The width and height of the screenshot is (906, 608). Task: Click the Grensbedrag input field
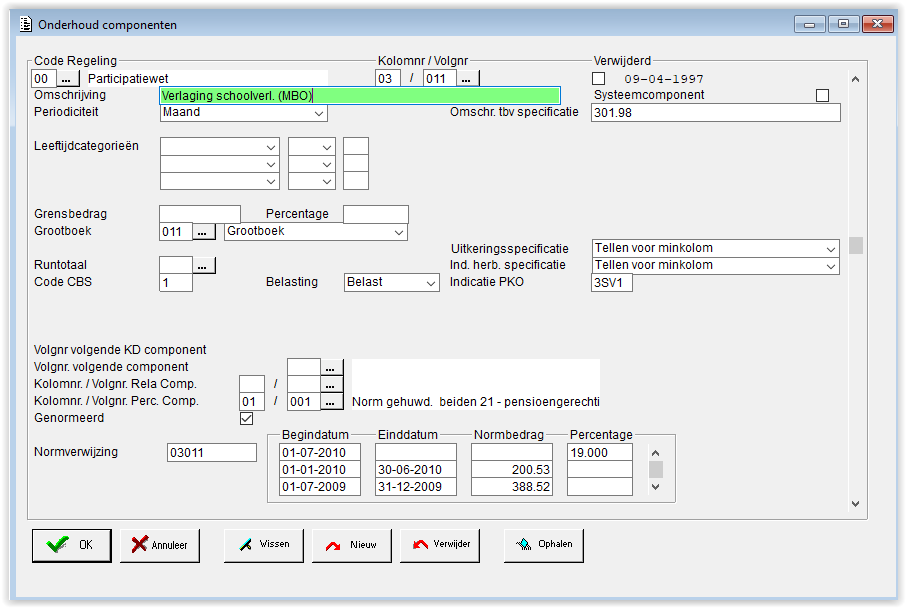tap(200, 213)
